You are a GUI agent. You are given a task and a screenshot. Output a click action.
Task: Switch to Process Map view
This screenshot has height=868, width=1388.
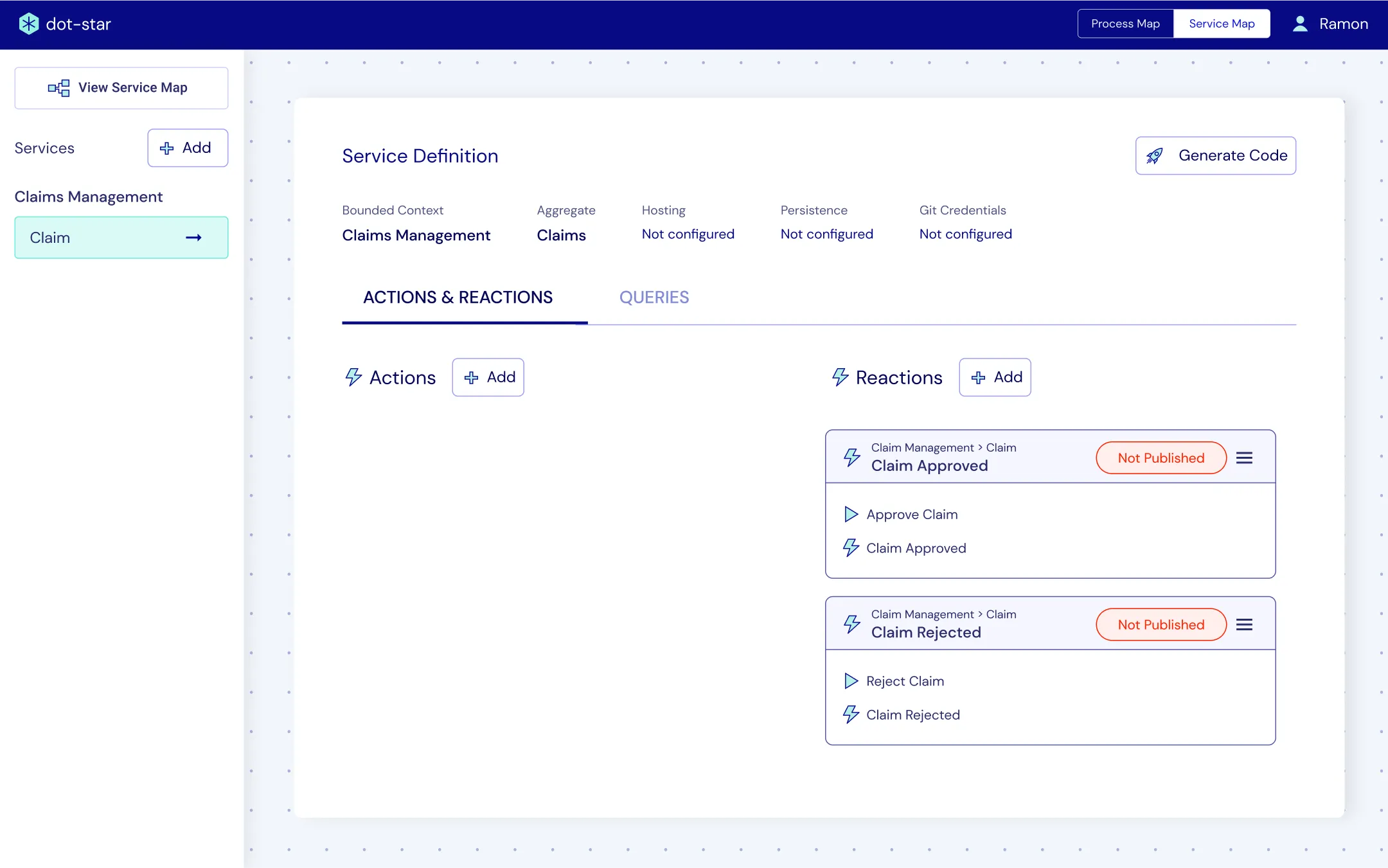click(x=1125, y=24)
